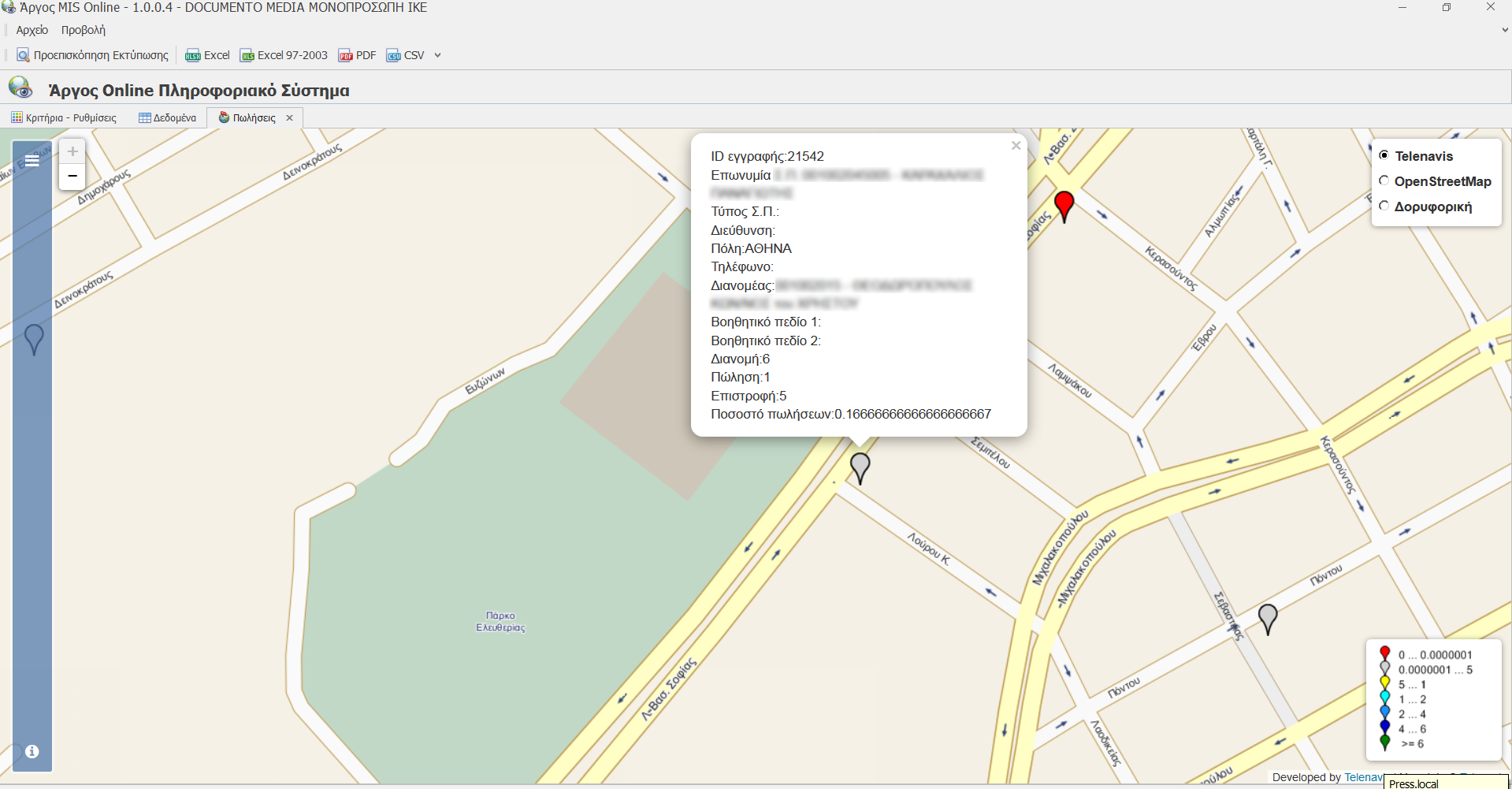Click Προεπισκόπηση Εκτύπωσης print preview
Viewport: 1512px width, 789px height.
(93, 55)
